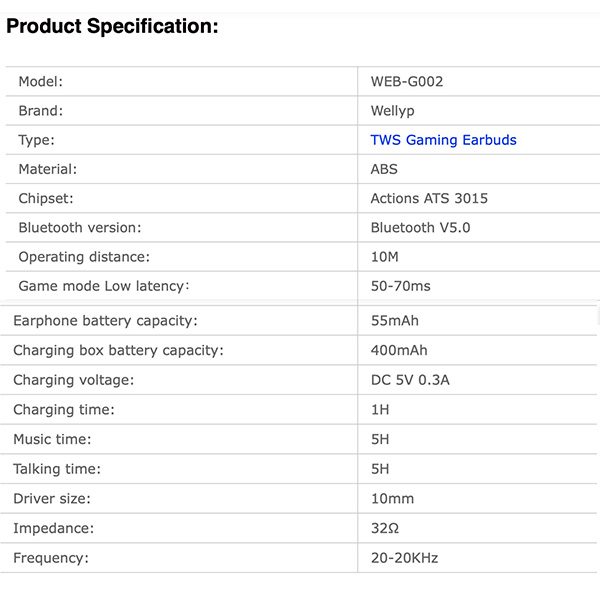Screen dimensions: 600x600
Task: Click the Actions ATS 3015 chipset value
Action: pos(429,198)
